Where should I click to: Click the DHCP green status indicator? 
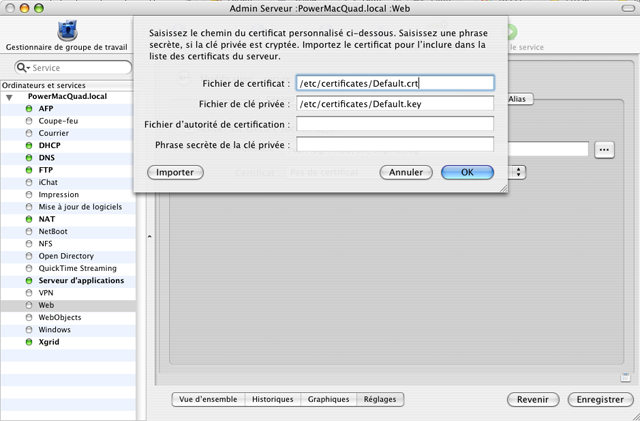(x=29, y=145)
